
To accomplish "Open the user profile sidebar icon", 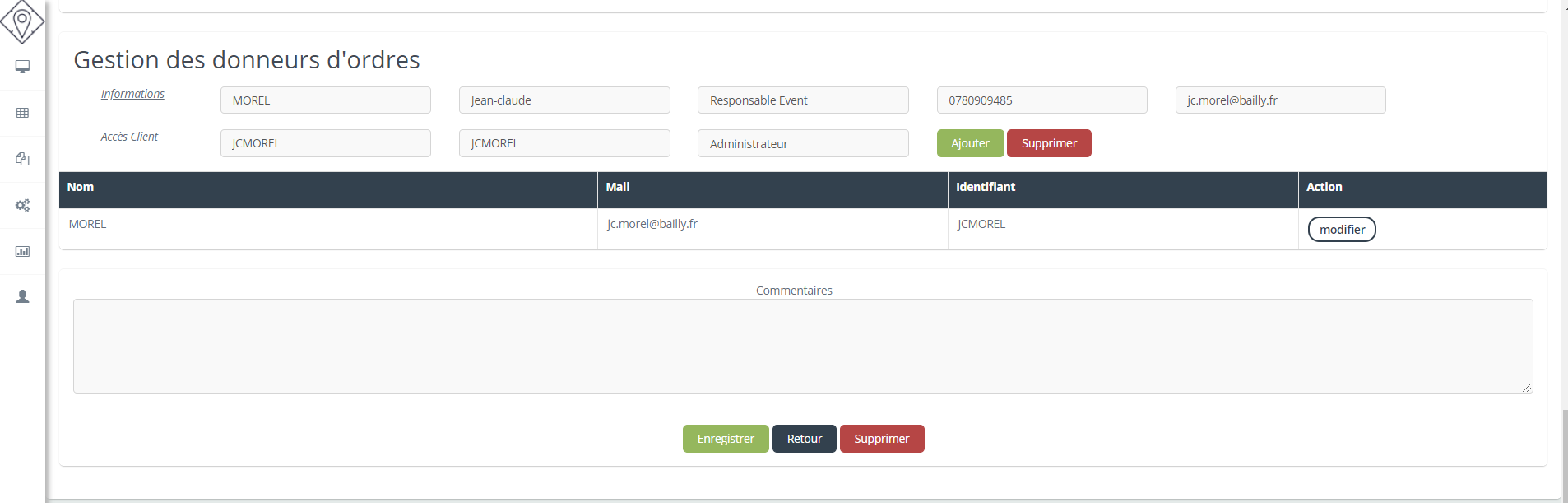I will click(x=22, y=296).
